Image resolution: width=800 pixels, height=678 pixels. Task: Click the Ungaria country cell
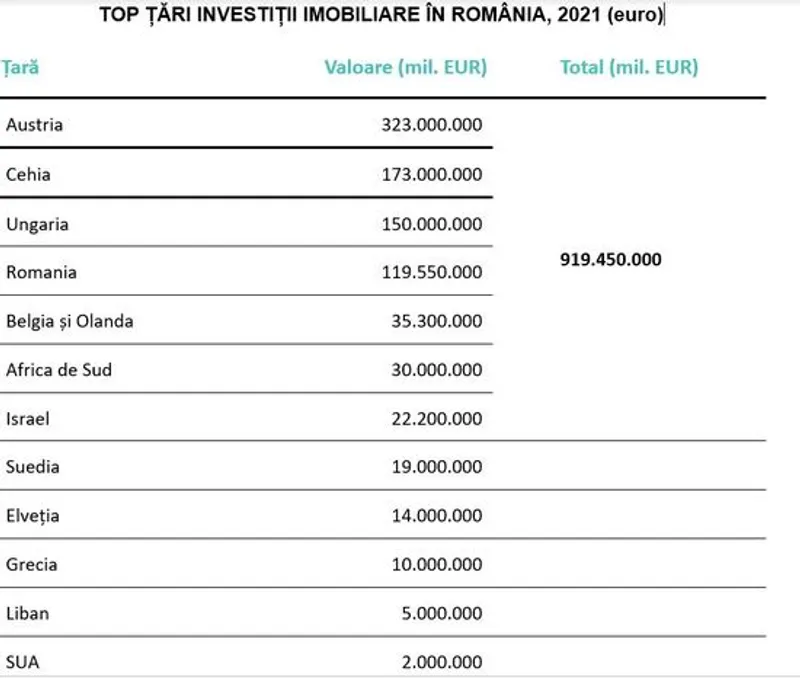[37, 224]
